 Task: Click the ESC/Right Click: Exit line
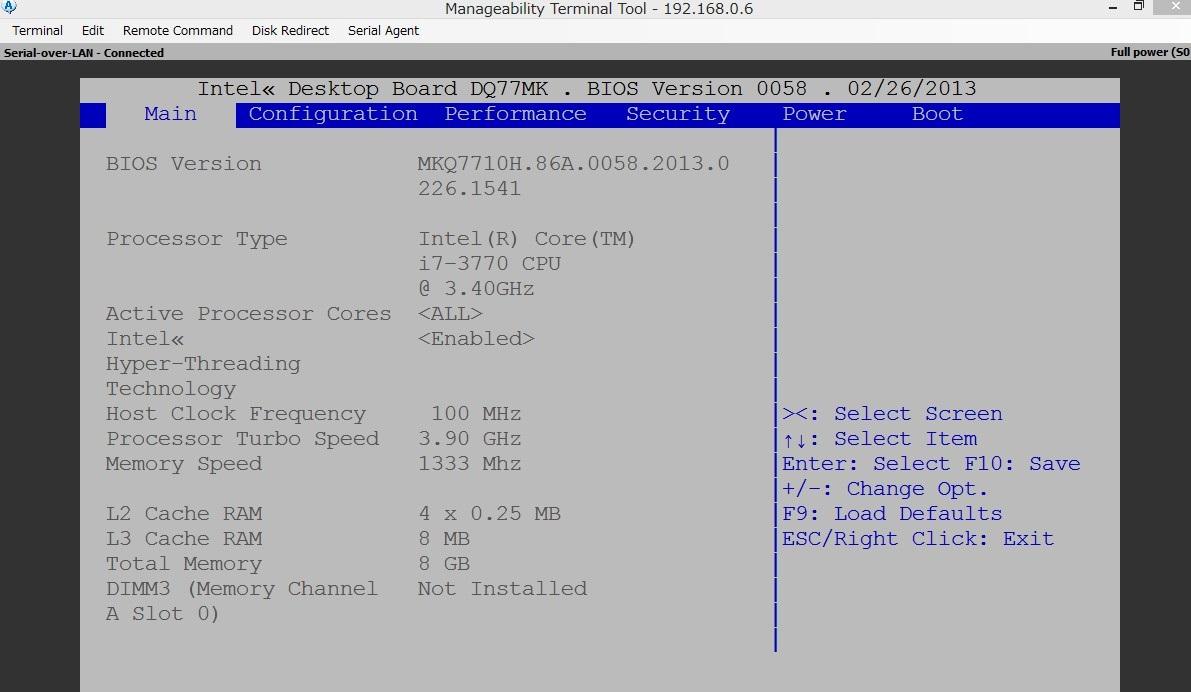[x=918, y=539]
